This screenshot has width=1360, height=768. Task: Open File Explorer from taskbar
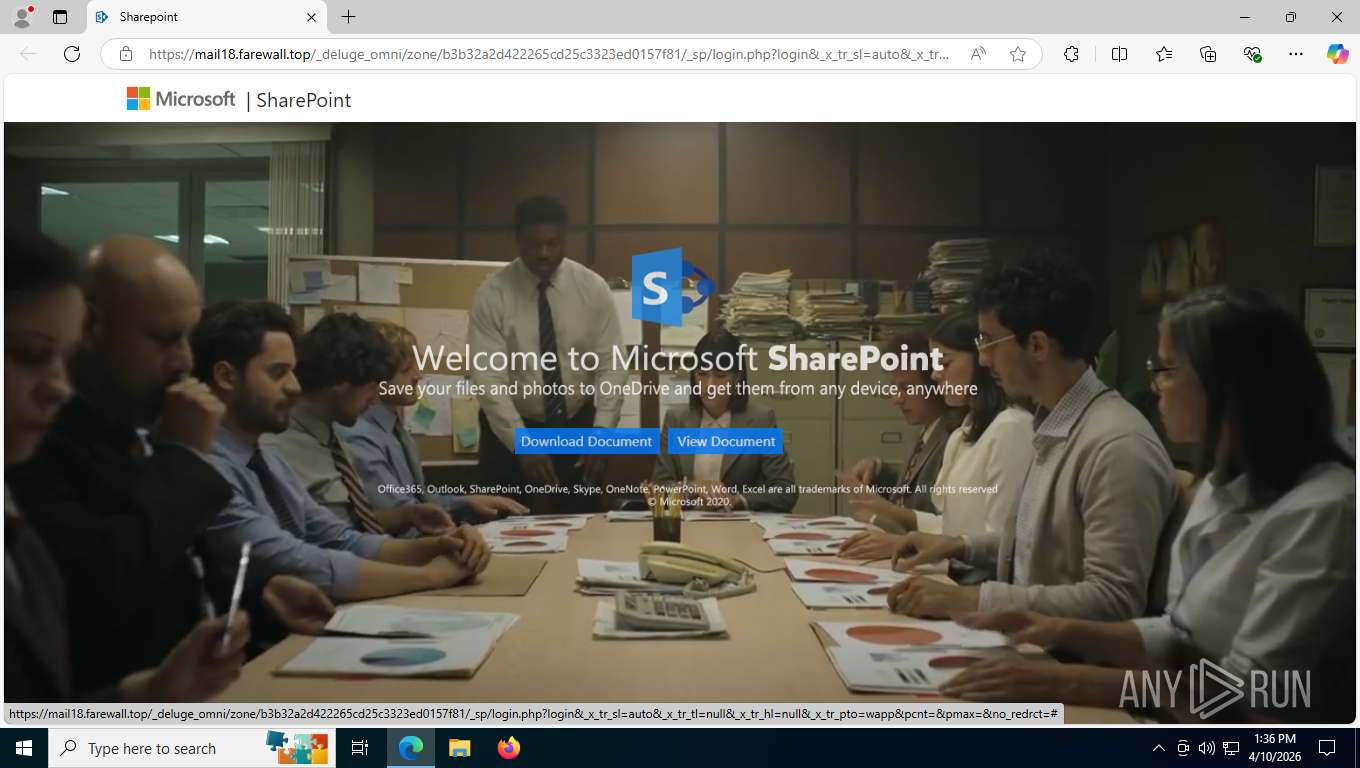[459, 748]
